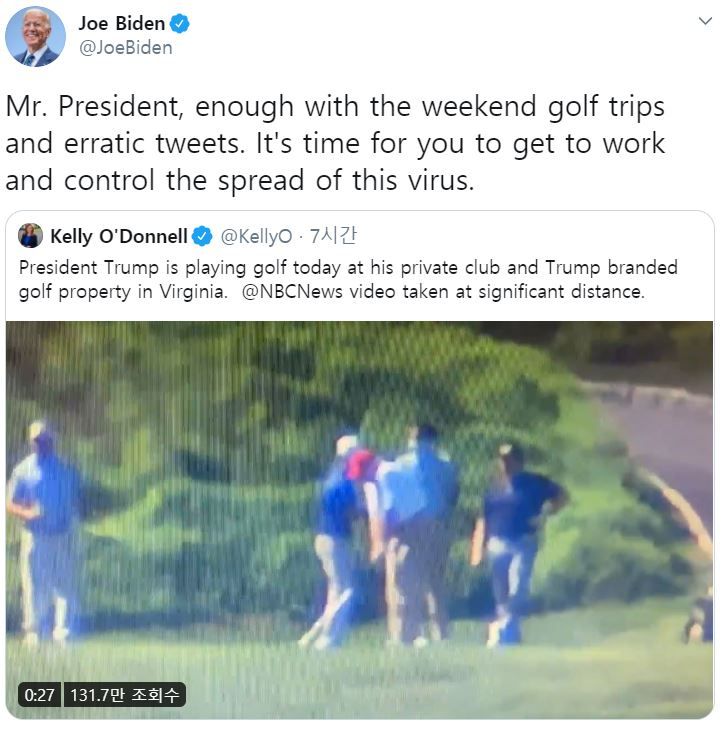
Task: Click the 7시간 timestamp
Action: pos(333,237)
